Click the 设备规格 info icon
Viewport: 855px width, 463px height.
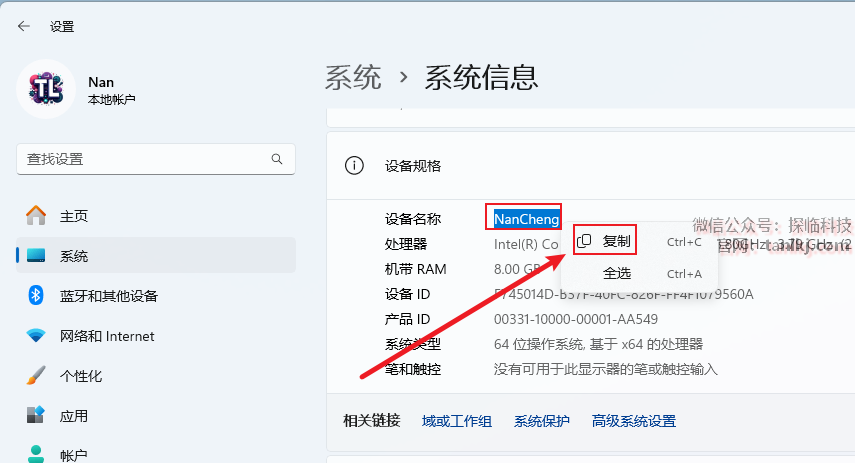pos(354,165)
